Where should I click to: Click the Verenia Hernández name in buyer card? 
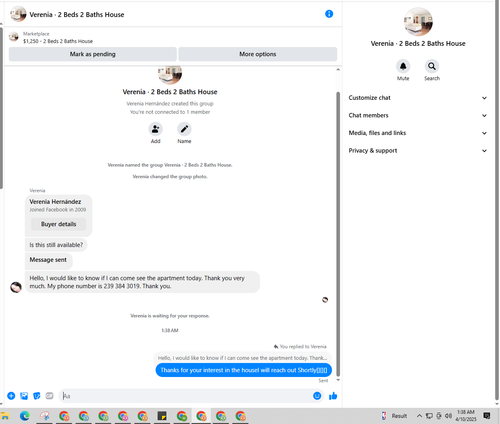[x=55, y=202]
